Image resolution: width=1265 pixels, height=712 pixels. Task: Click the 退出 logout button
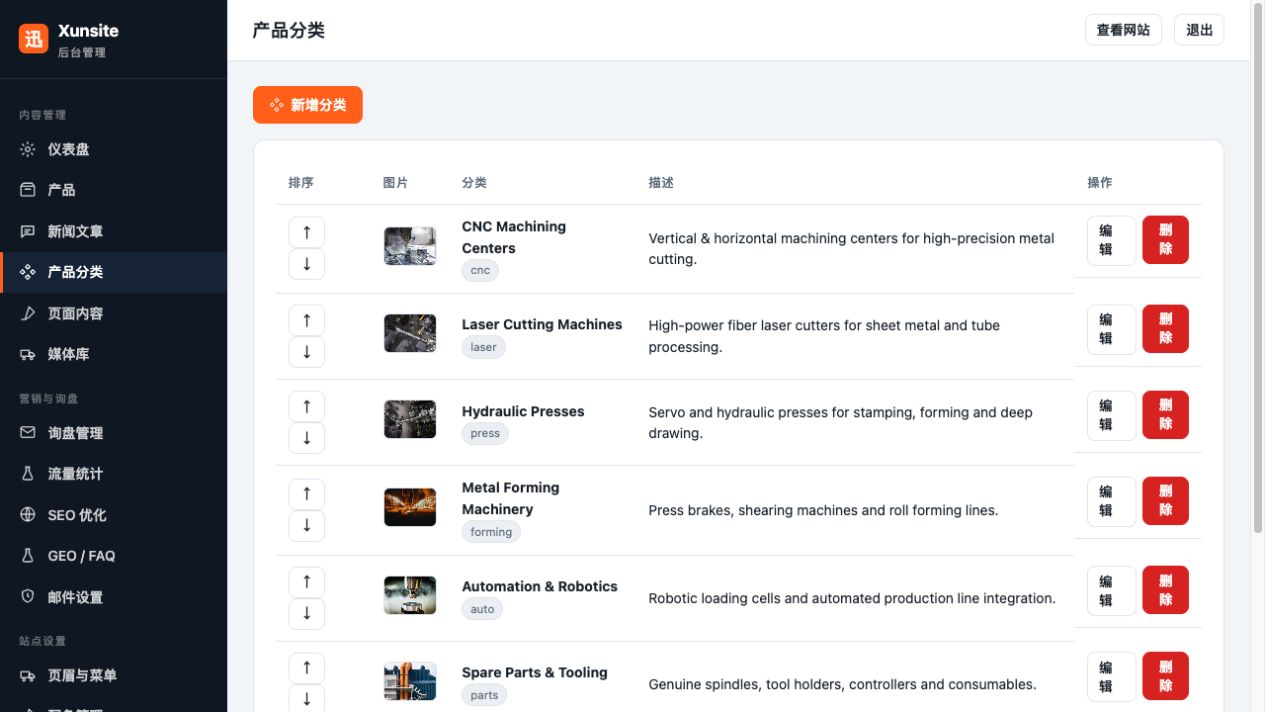pyautogui.click(x=1199, y=30)
